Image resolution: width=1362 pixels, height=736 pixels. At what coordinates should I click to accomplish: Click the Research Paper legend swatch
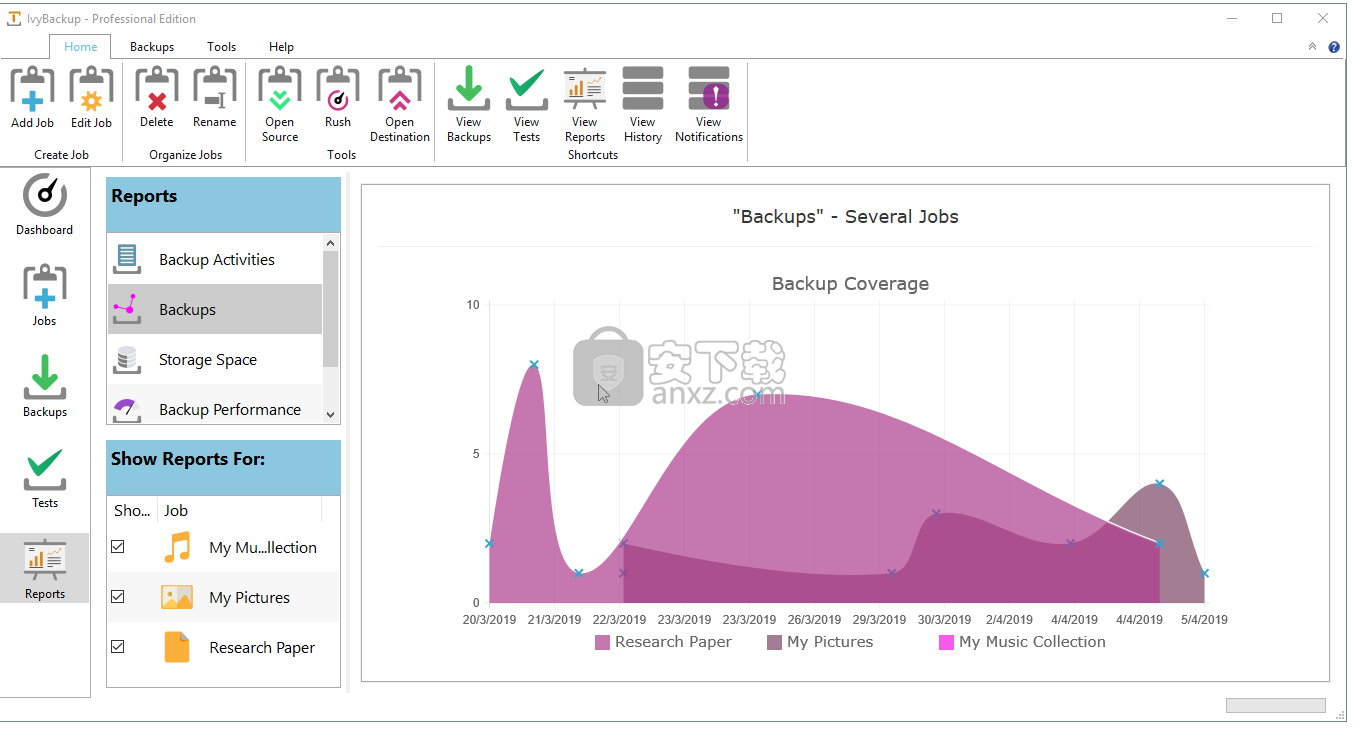click(602, 642)
